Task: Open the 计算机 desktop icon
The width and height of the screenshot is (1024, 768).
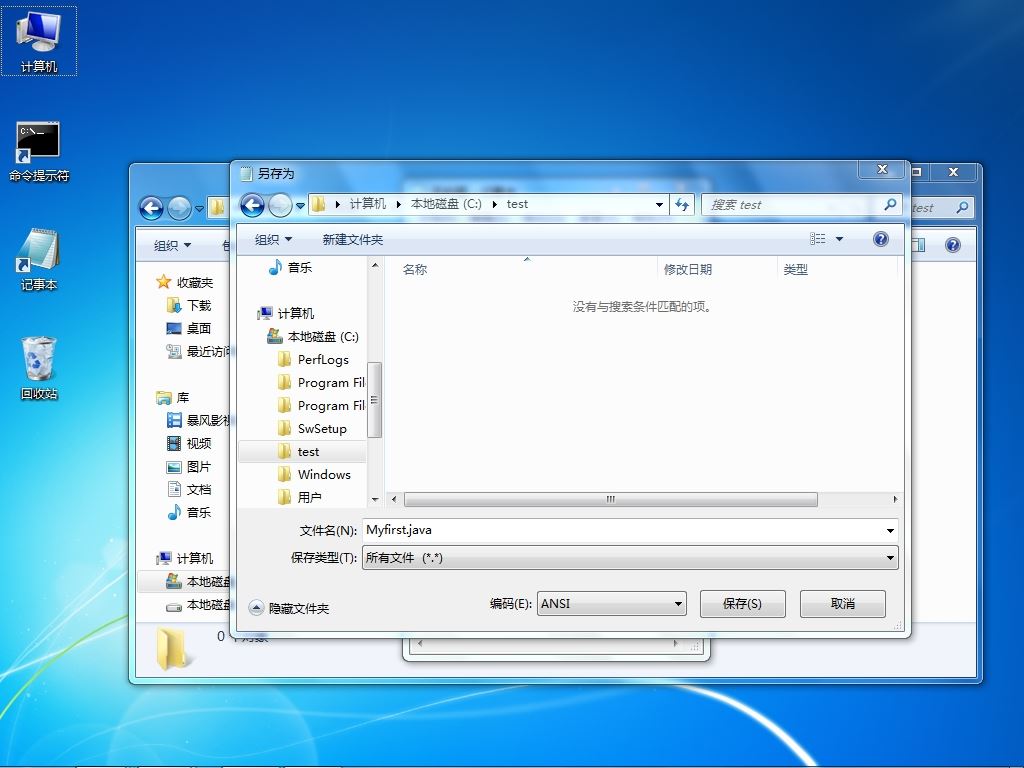Action: 39,40
